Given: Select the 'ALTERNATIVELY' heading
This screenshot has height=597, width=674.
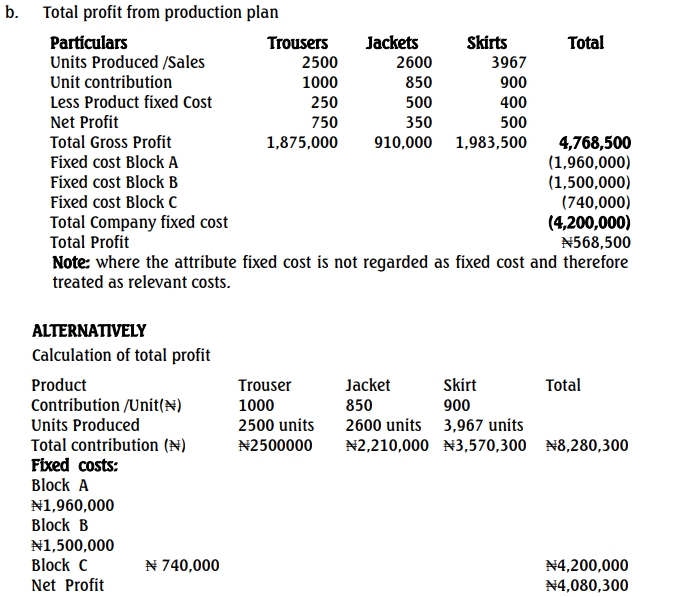Looking at the screenshot, I should (x=89, y=330).
